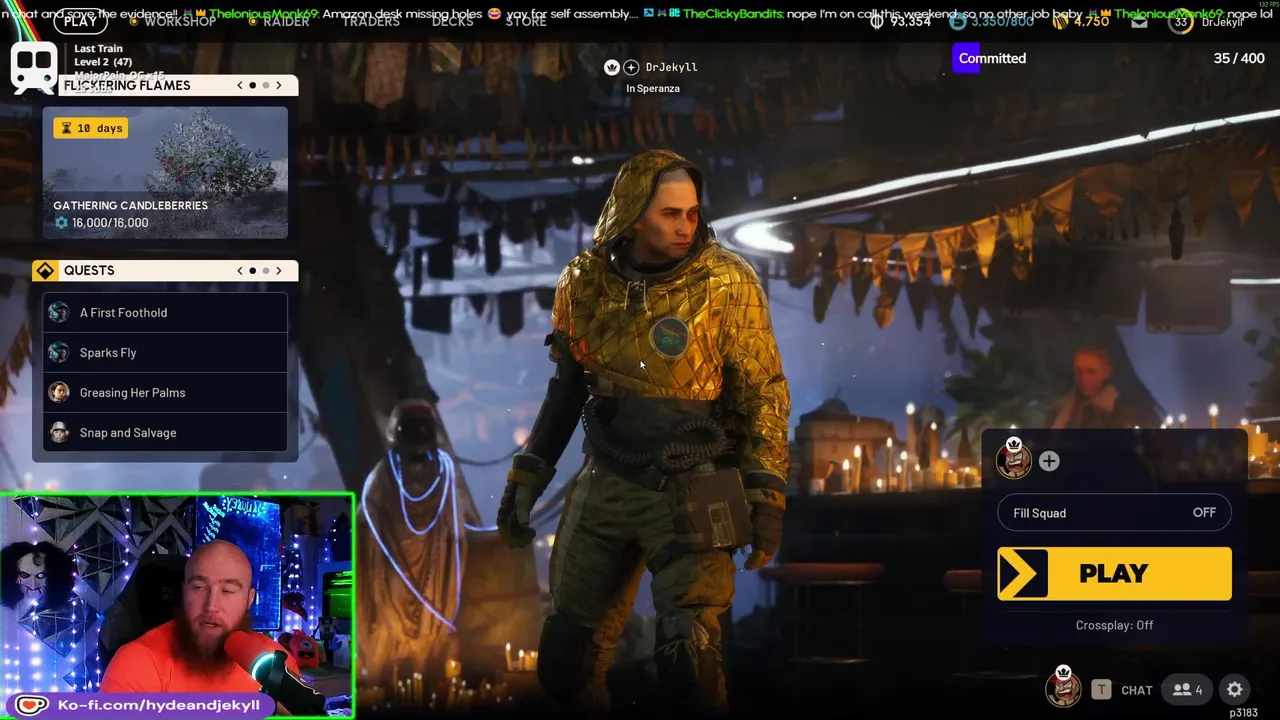
Task: Select first page dot in Quests
Action: click(252, 270)
